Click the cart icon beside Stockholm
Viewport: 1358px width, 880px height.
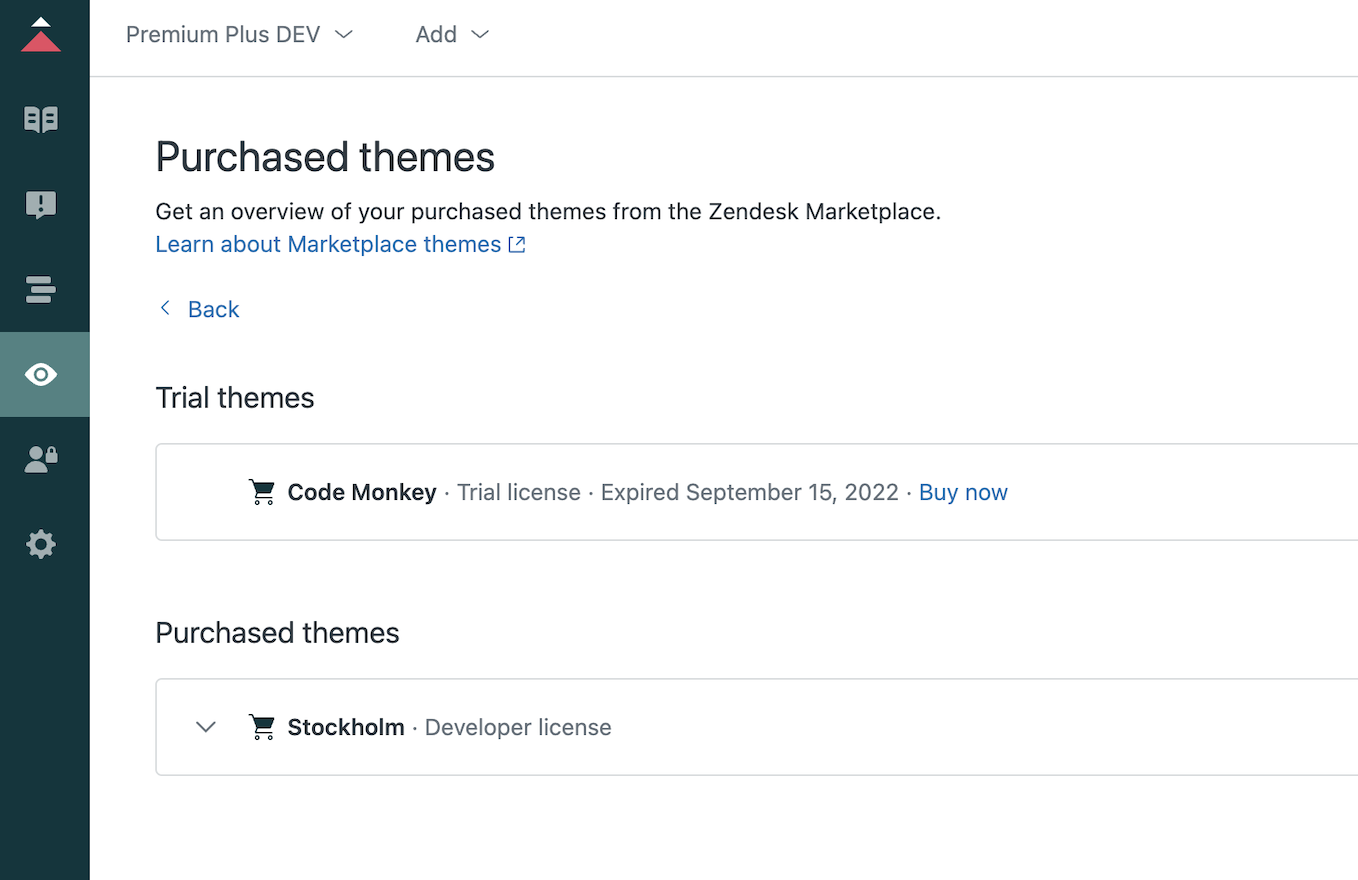coord(262,727)
